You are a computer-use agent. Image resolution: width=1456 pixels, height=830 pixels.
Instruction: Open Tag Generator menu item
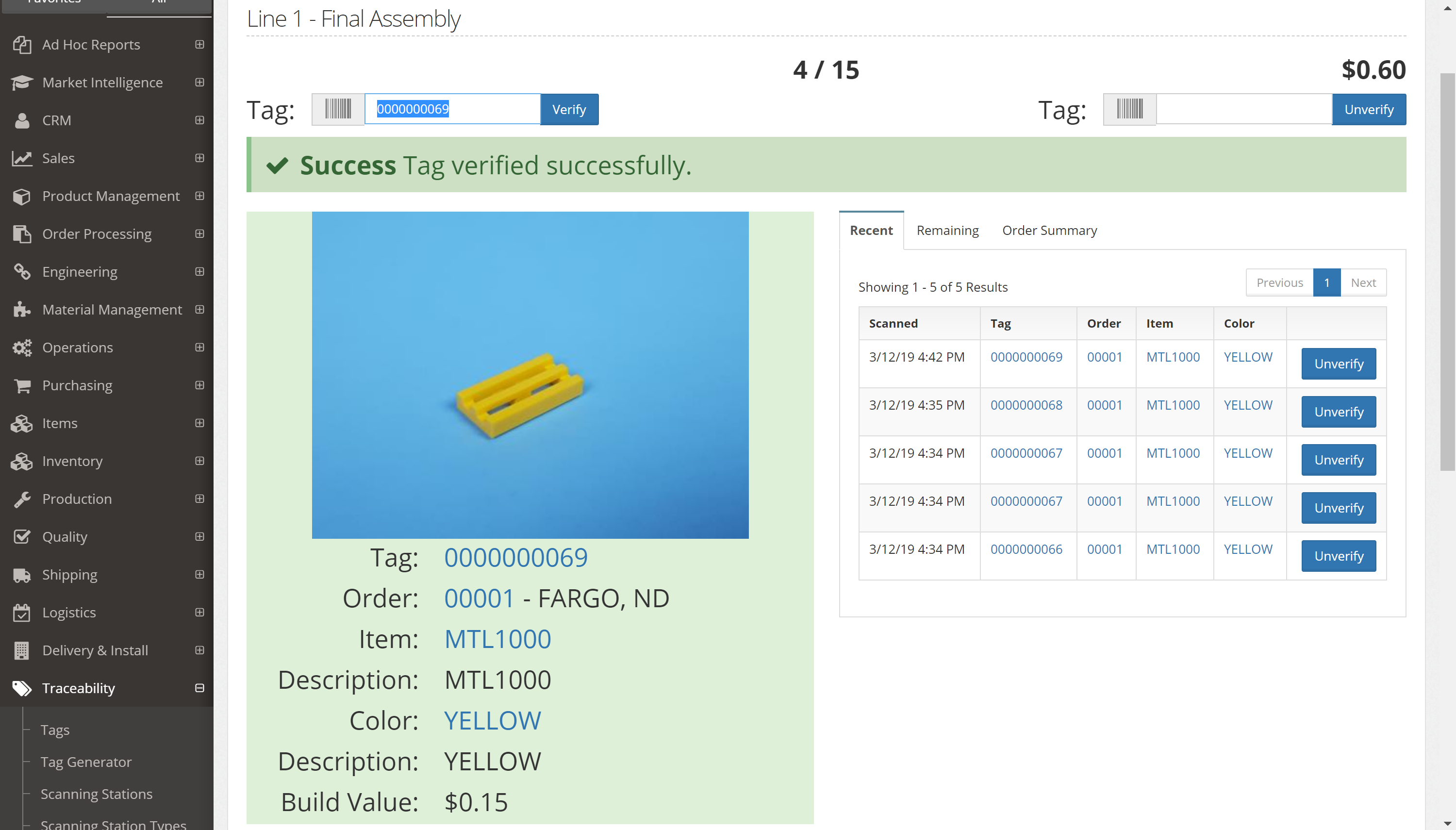pos(86,762)
